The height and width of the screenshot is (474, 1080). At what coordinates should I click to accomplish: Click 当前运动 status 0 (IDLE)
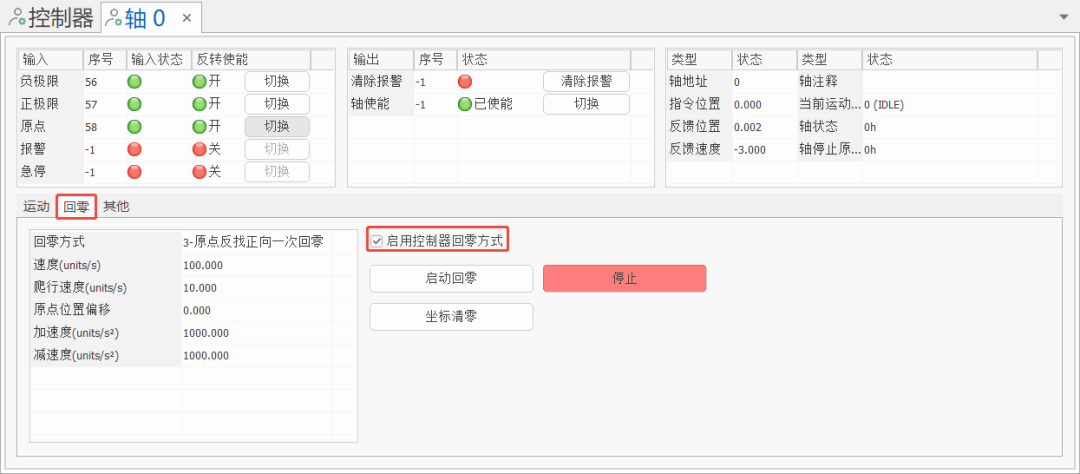(x=949, y=105)
